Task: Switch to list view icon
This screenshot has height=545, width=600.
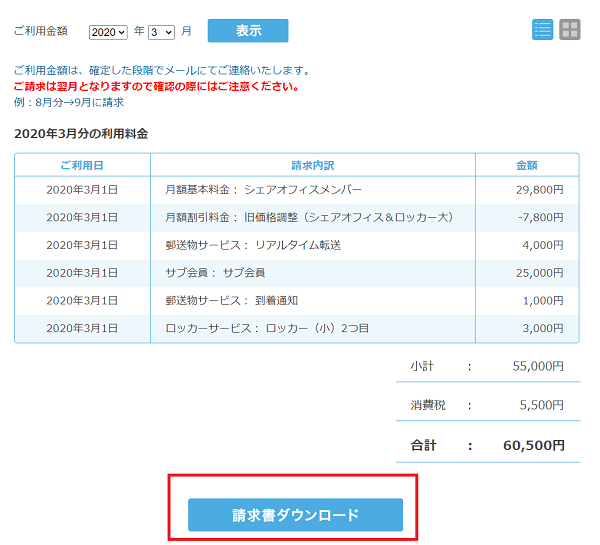Action: point(543,30)
